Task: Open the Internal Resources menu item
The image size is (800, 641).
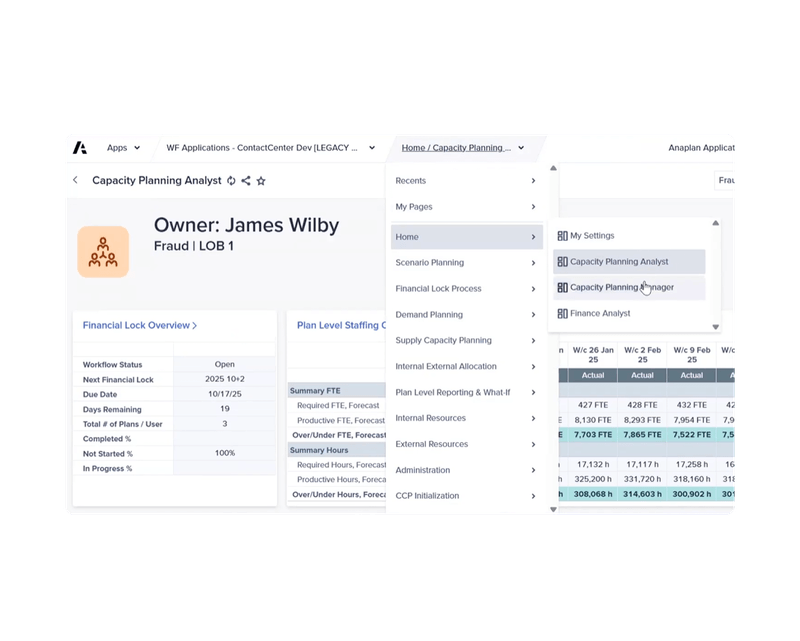Action: point(467,418)
